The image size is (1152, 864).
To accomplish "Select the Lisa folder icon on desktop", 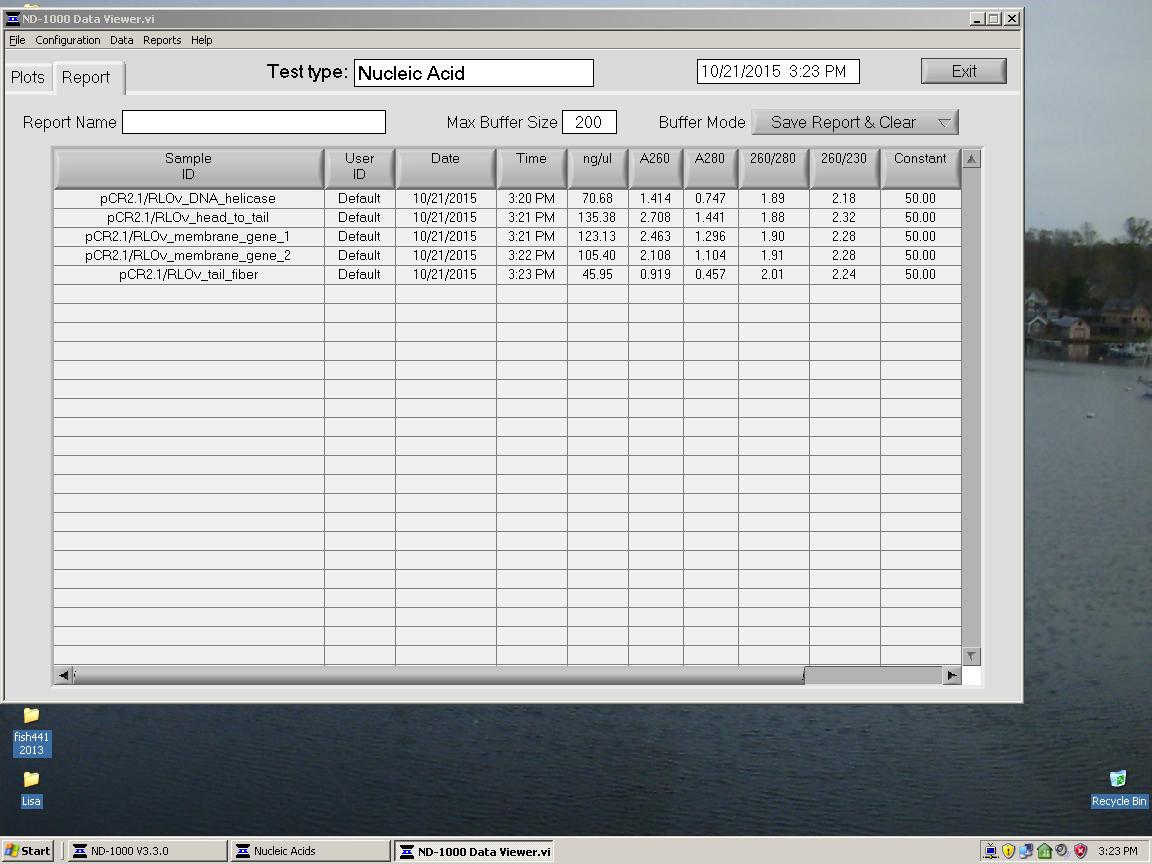I will click(x=31, y=789).
